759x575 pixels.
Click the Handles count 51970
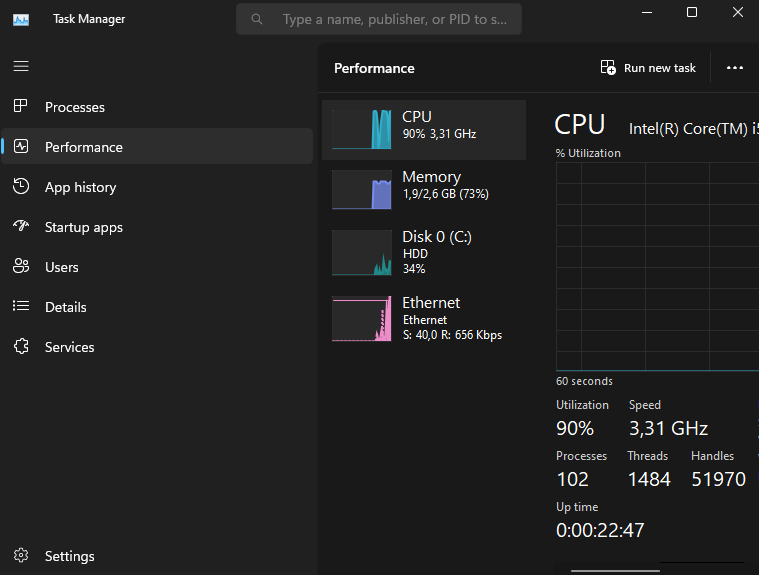click(x=718, y=479)
